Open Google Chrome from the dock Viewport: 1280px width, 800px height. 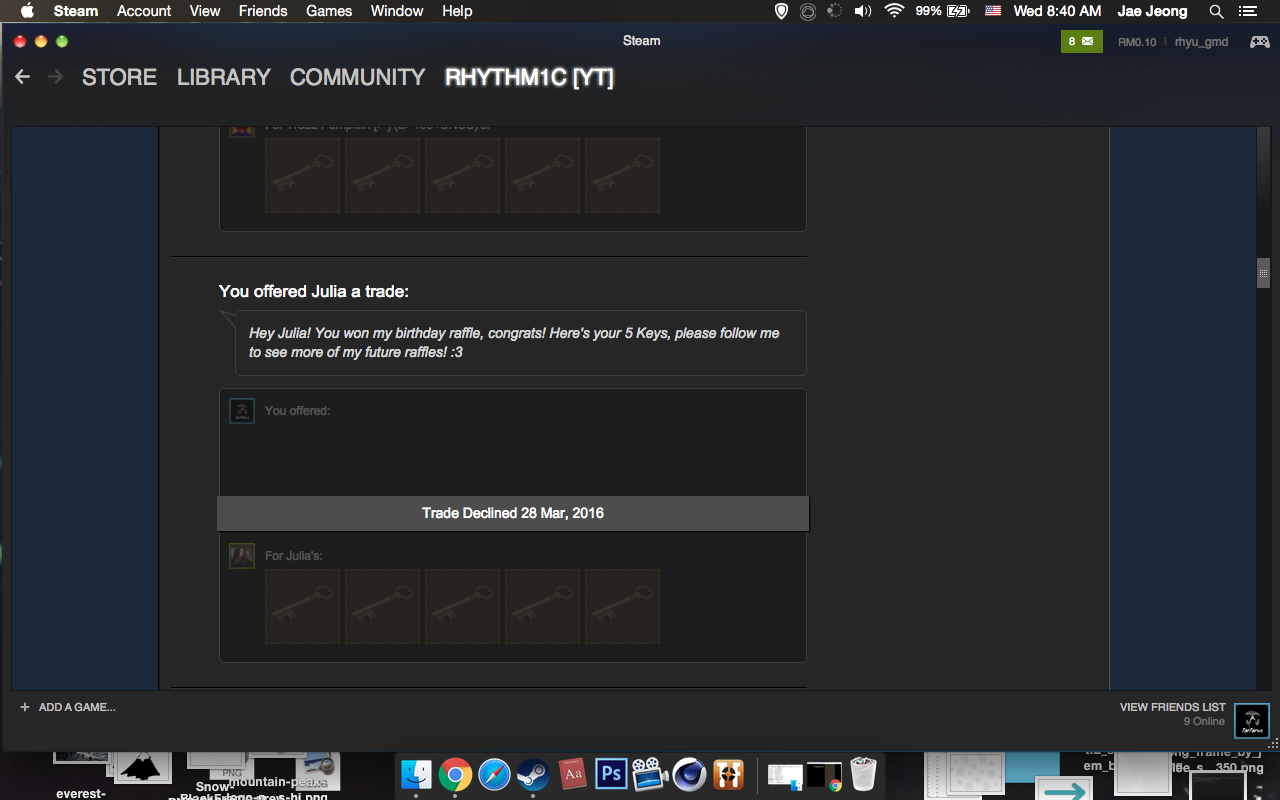[x=455, y=774]
